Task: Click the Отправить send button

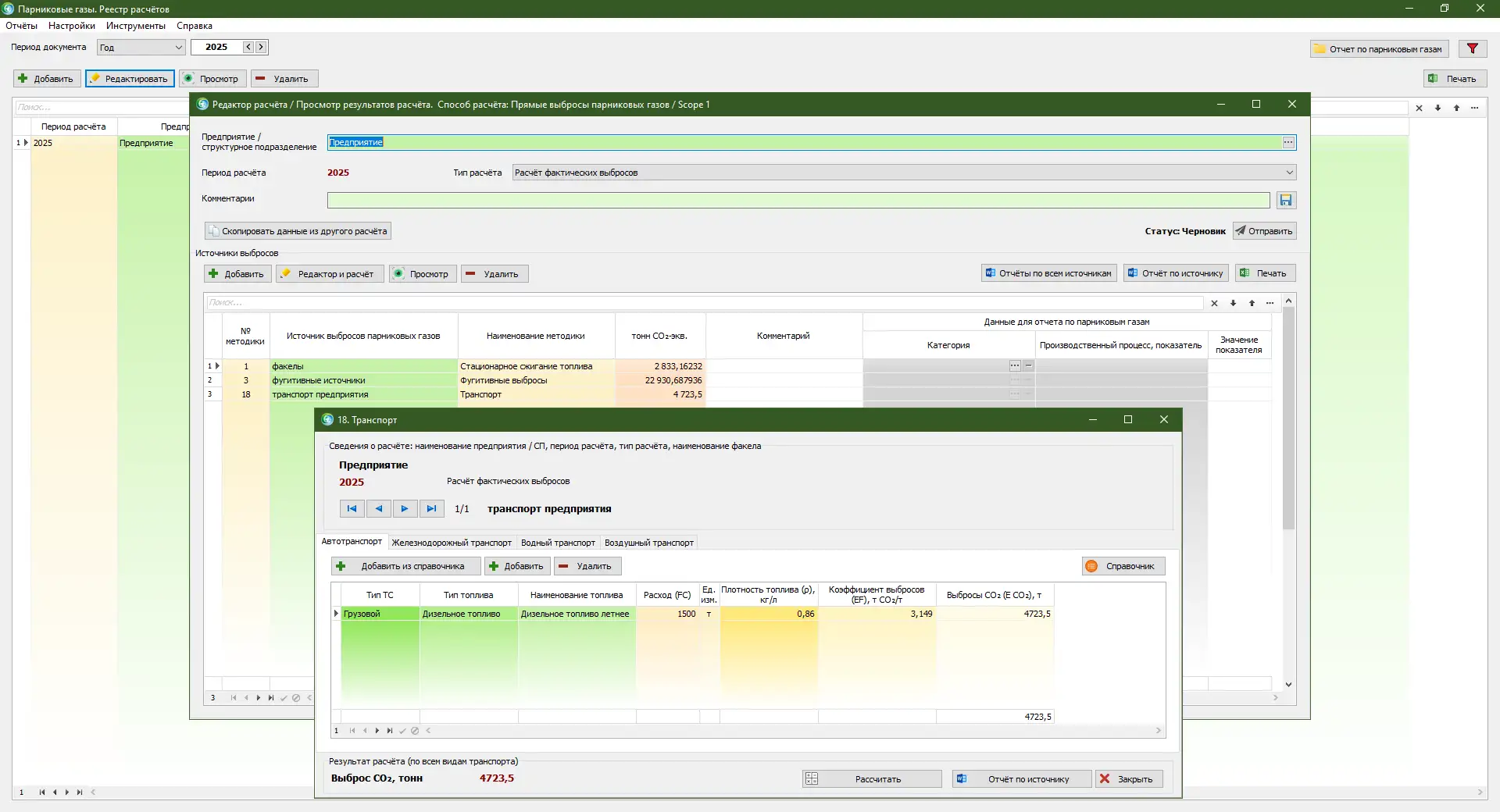Action: point(1264,231)
